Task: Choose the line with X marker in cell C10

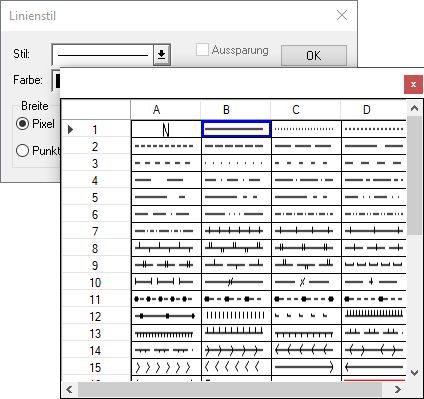Action: [306, 282]
